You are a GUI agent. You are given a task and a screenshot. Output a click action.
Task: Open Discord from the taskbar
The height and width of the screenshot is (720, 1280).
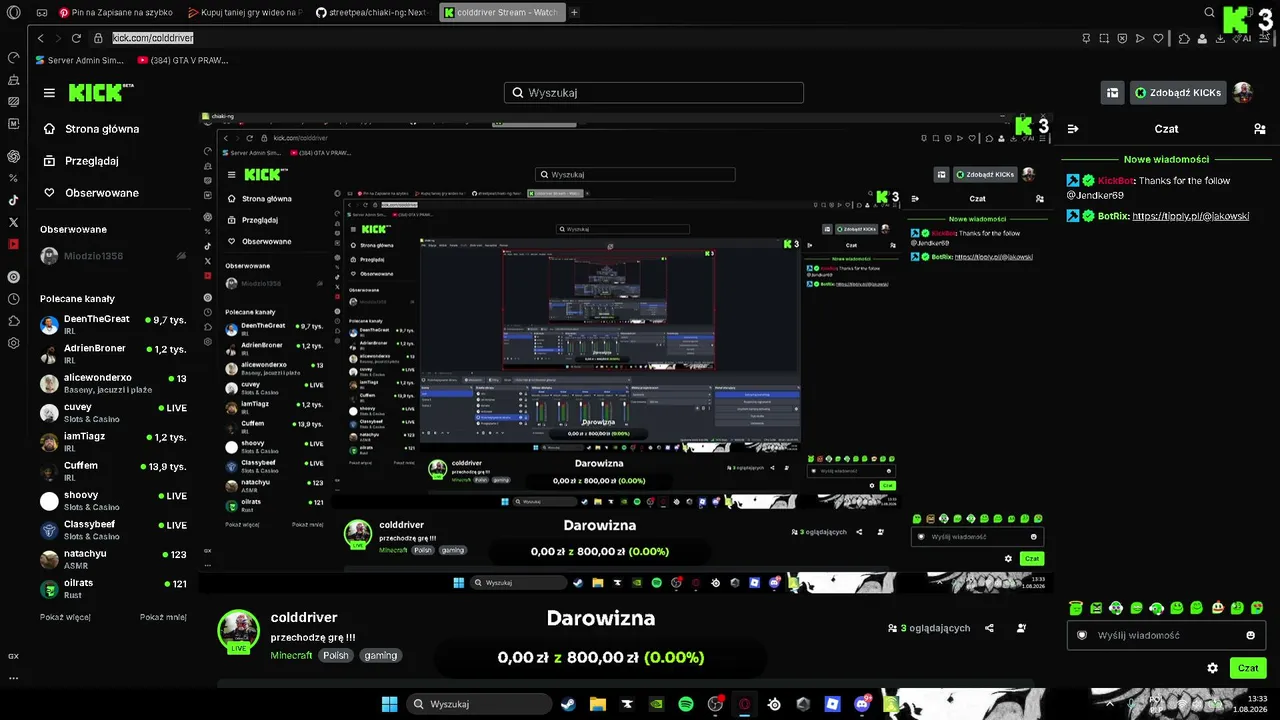click(x=862, y=704)
